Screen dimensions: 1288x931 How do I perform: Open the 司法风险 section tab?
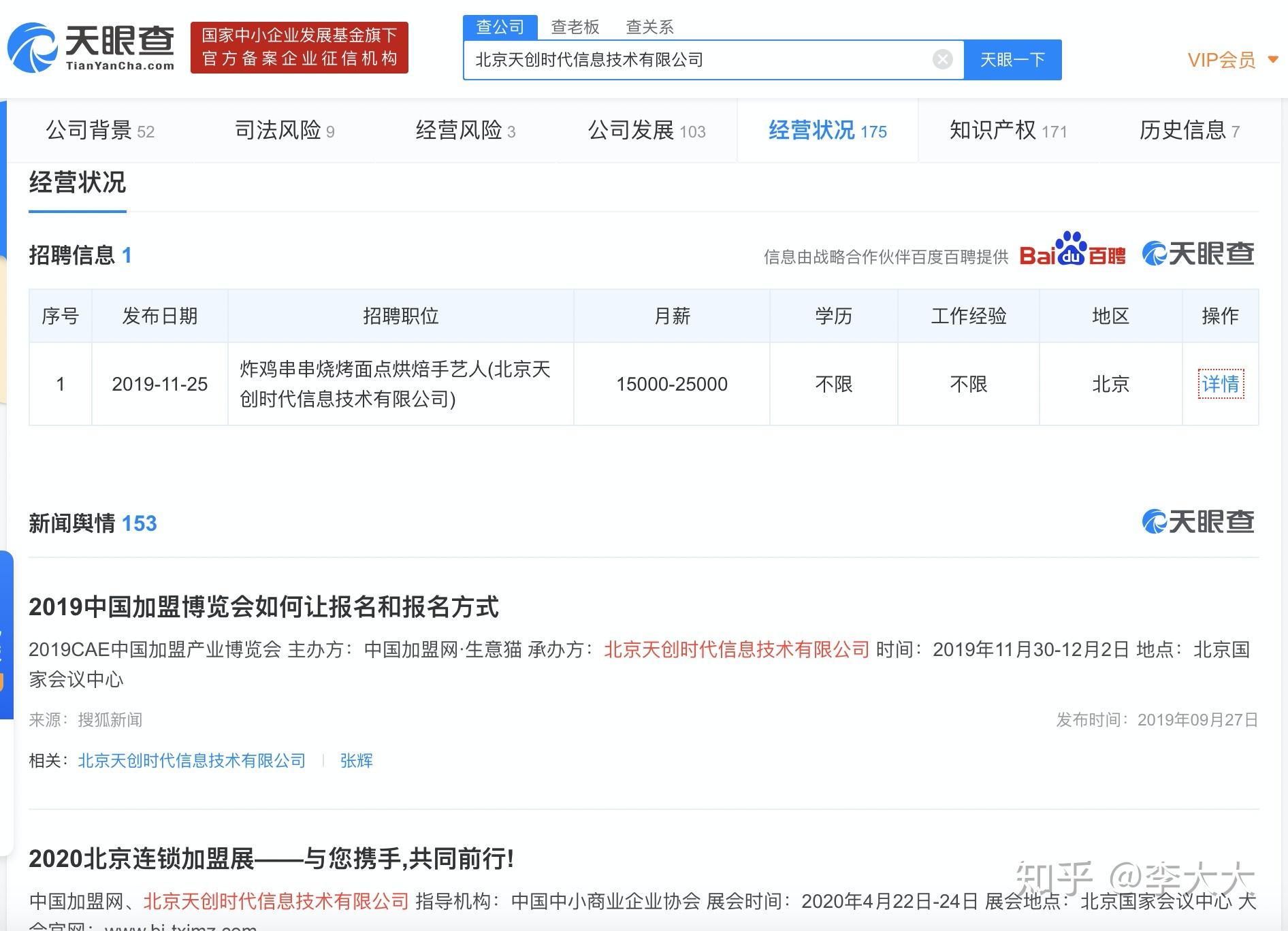[x=285, y=130]
